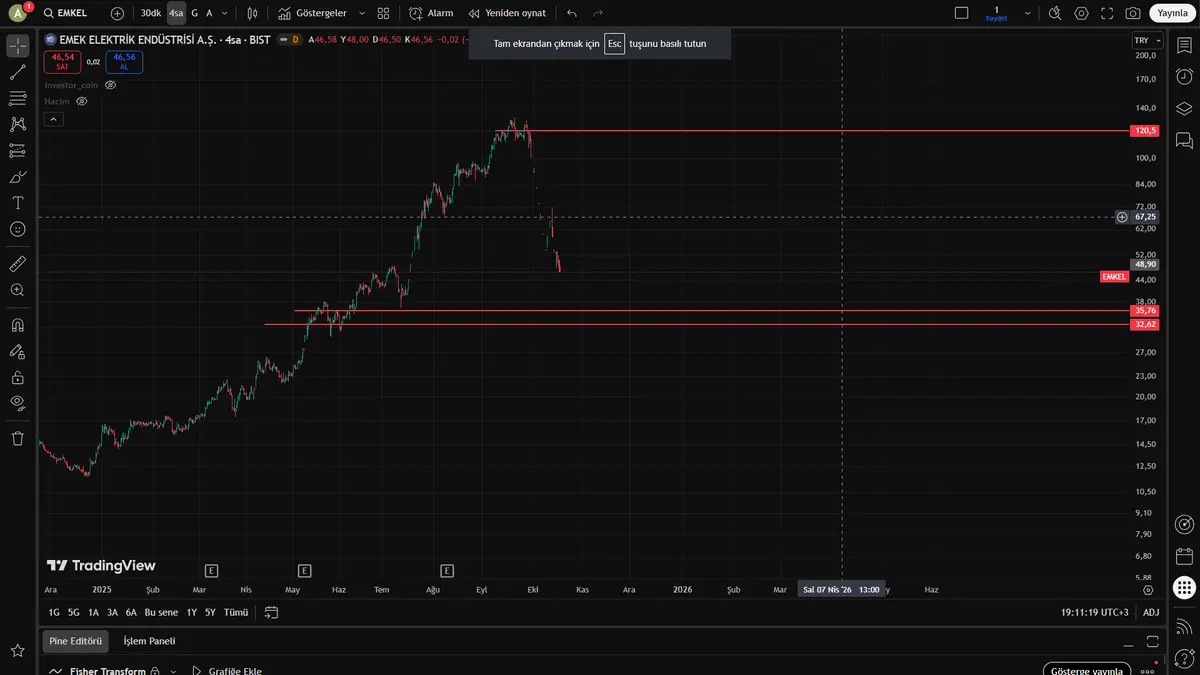The width and height of the screenshot is (1200, 675).
Task: Open the forecasting and measurement tools
Action: [x=18, y=150]
